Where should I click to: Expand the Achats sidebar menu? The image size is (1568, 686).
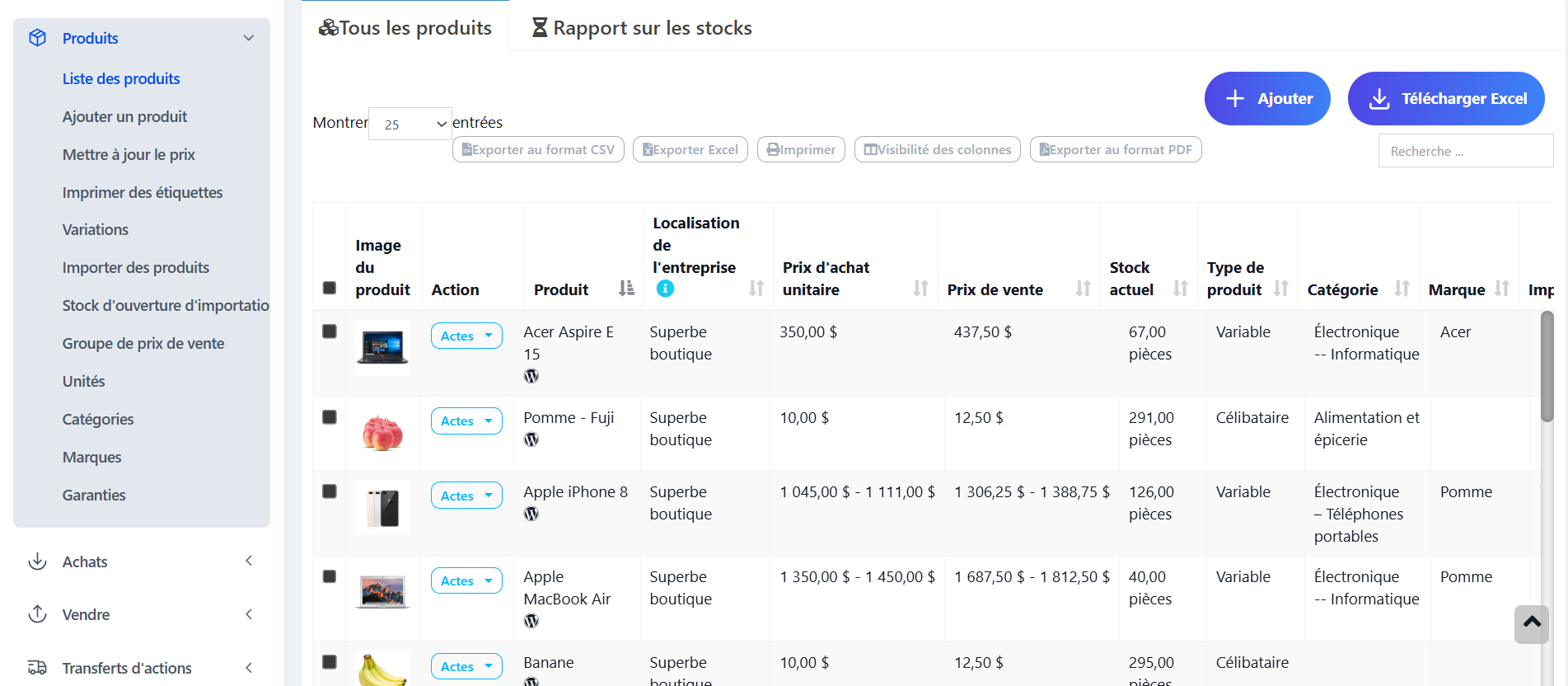141,561
